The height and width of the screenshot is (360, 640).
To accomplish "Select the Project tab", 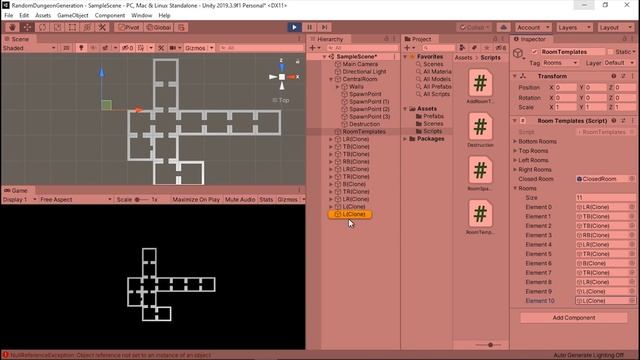I will click(x=418, y=39).
